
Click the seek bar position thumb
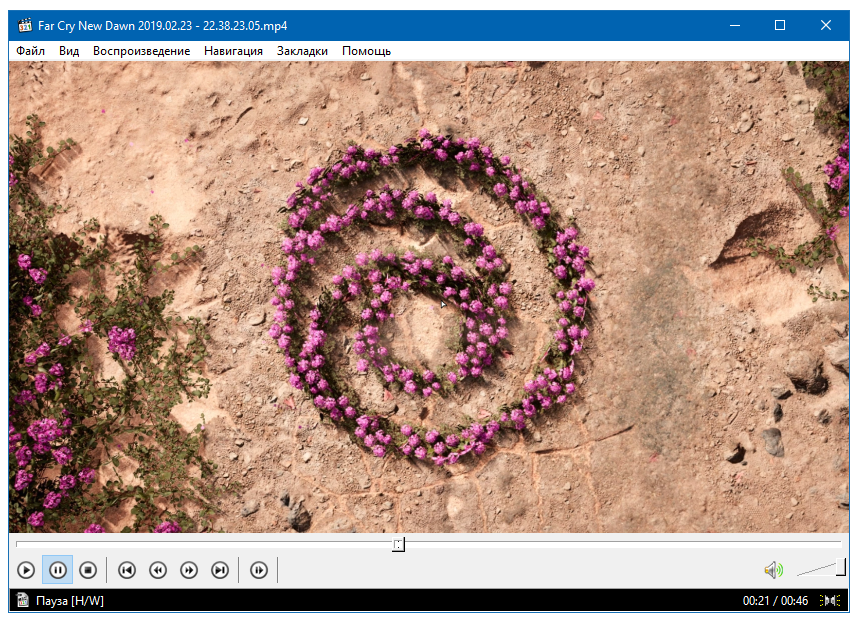[x=398, y=544]
